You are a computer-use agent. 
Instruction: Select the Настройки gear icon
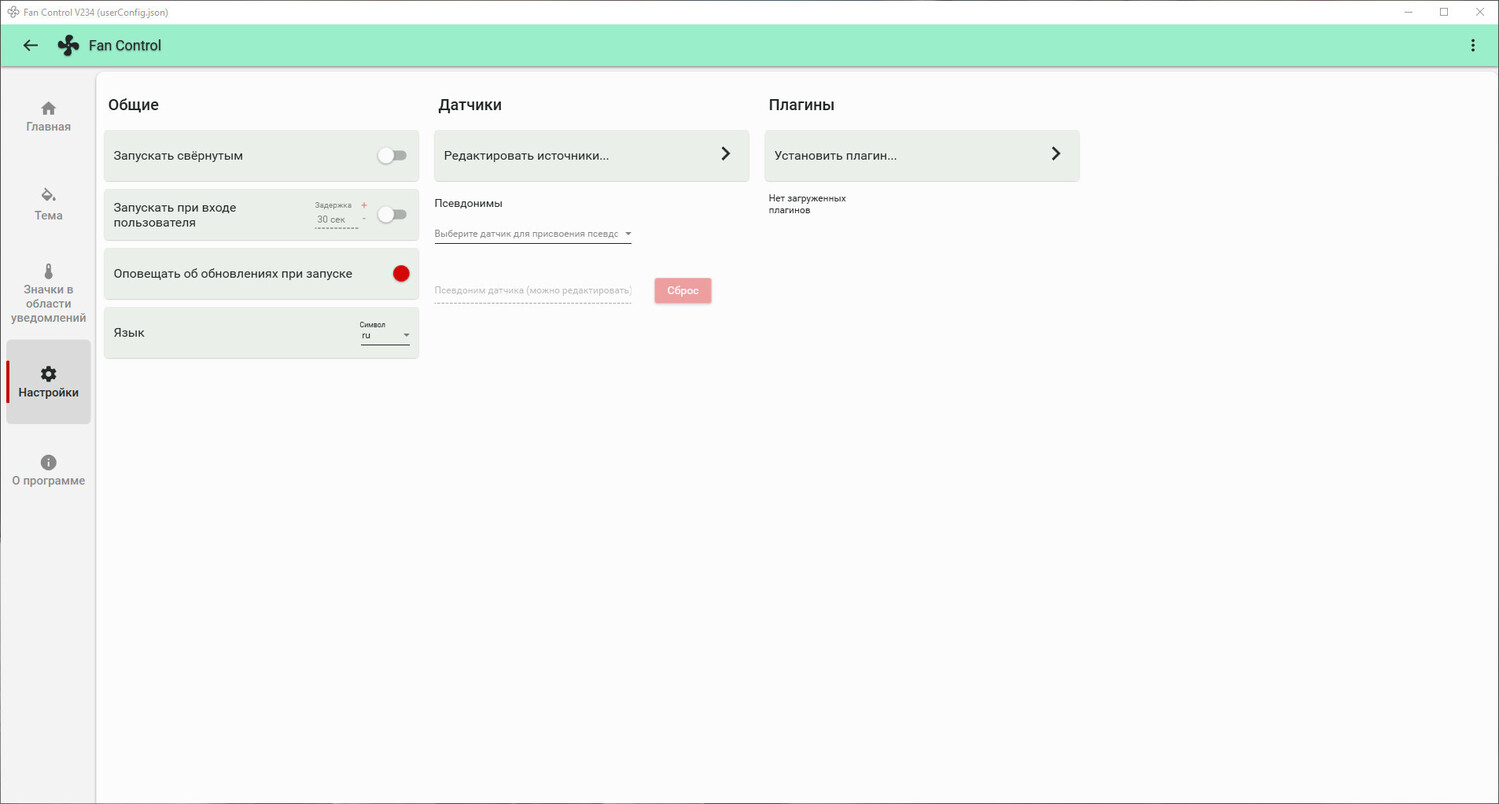tap(48, 374)
